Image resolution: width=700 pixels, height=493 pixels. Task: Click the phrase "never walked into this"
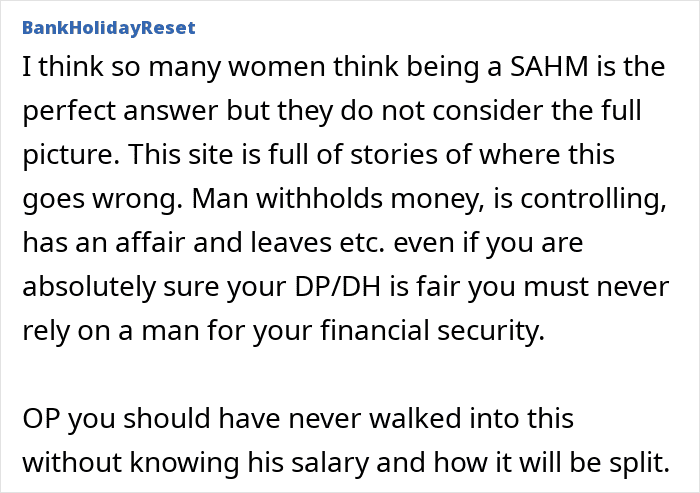point(431,419)
